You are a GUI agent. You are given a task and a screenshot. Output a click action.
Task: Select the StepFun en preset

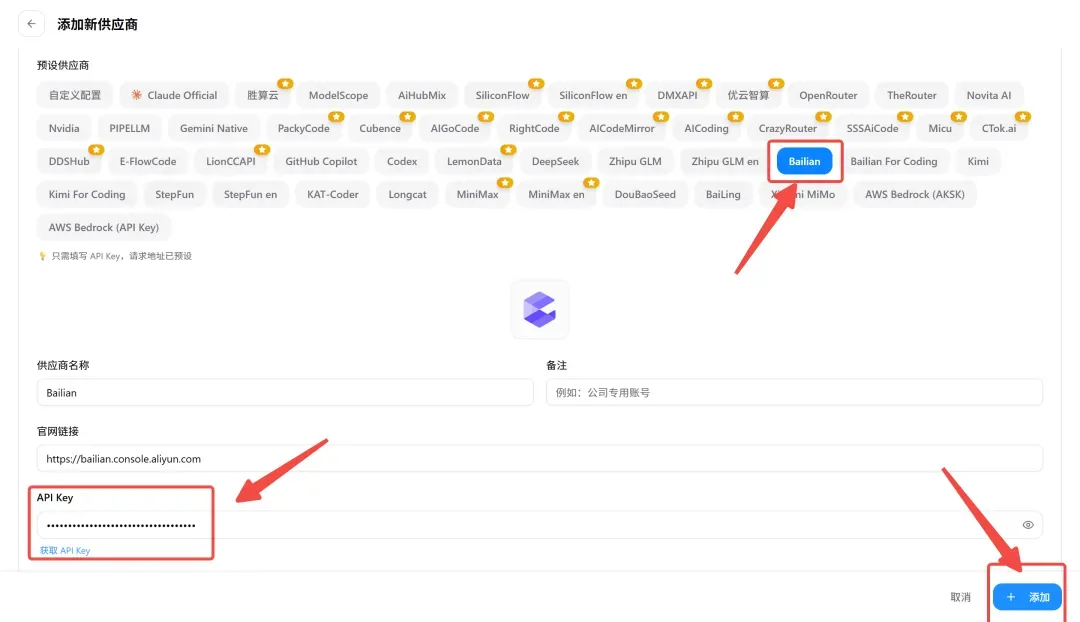pyautogui.click(x=250, y=194)
